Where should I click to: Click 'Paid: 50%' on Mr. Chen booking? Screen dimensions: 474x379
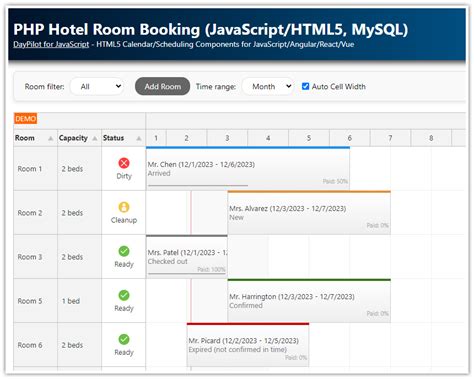[x=335, y=181]
